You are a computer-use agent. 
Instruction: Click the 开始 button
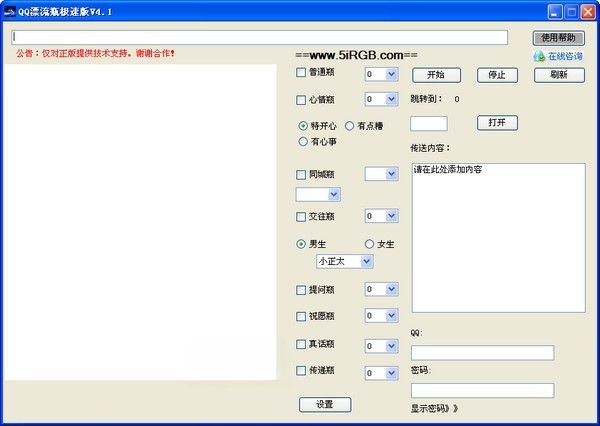tap(436, 75)
